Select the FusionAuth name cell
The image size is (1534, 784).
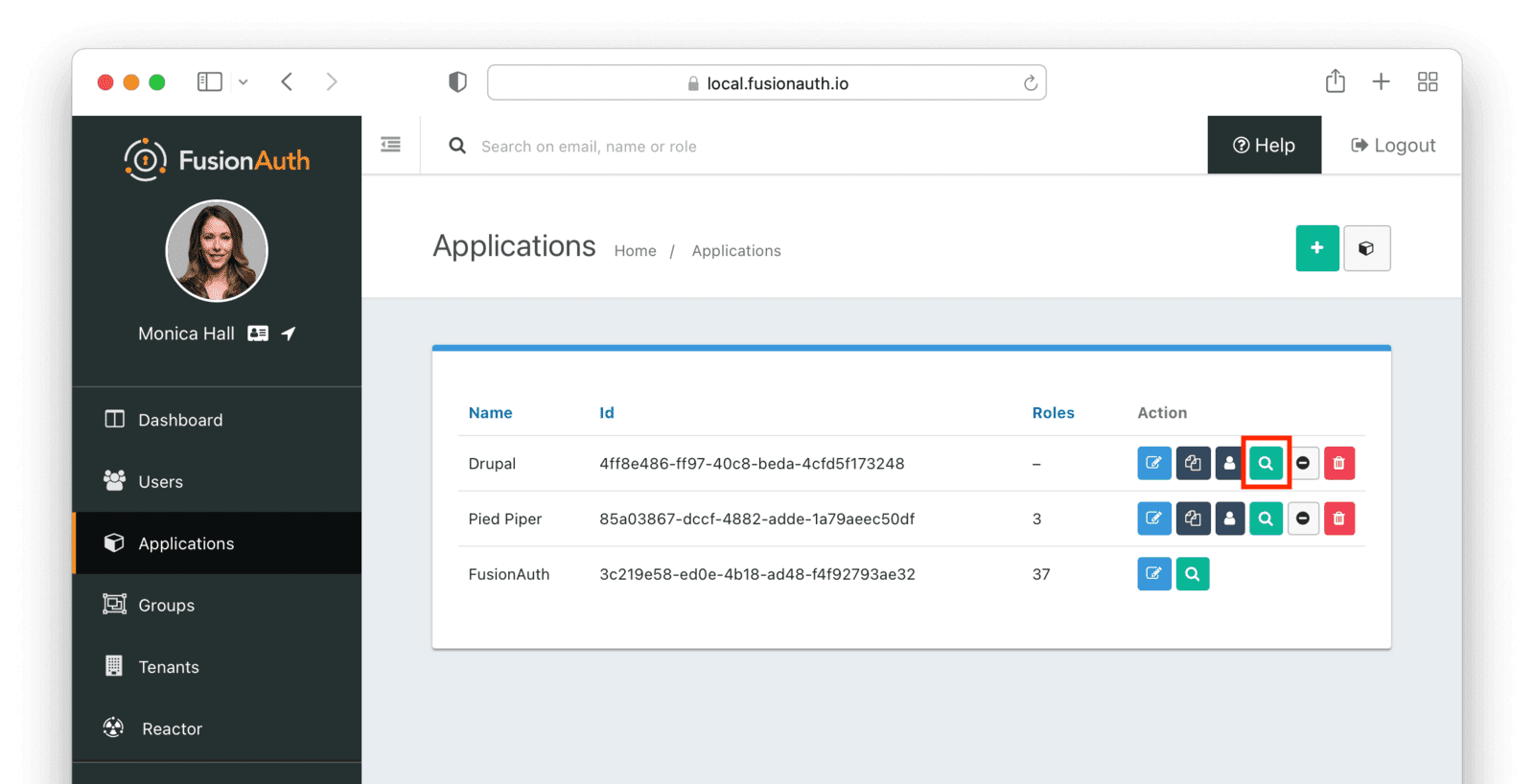click(508, 575)
